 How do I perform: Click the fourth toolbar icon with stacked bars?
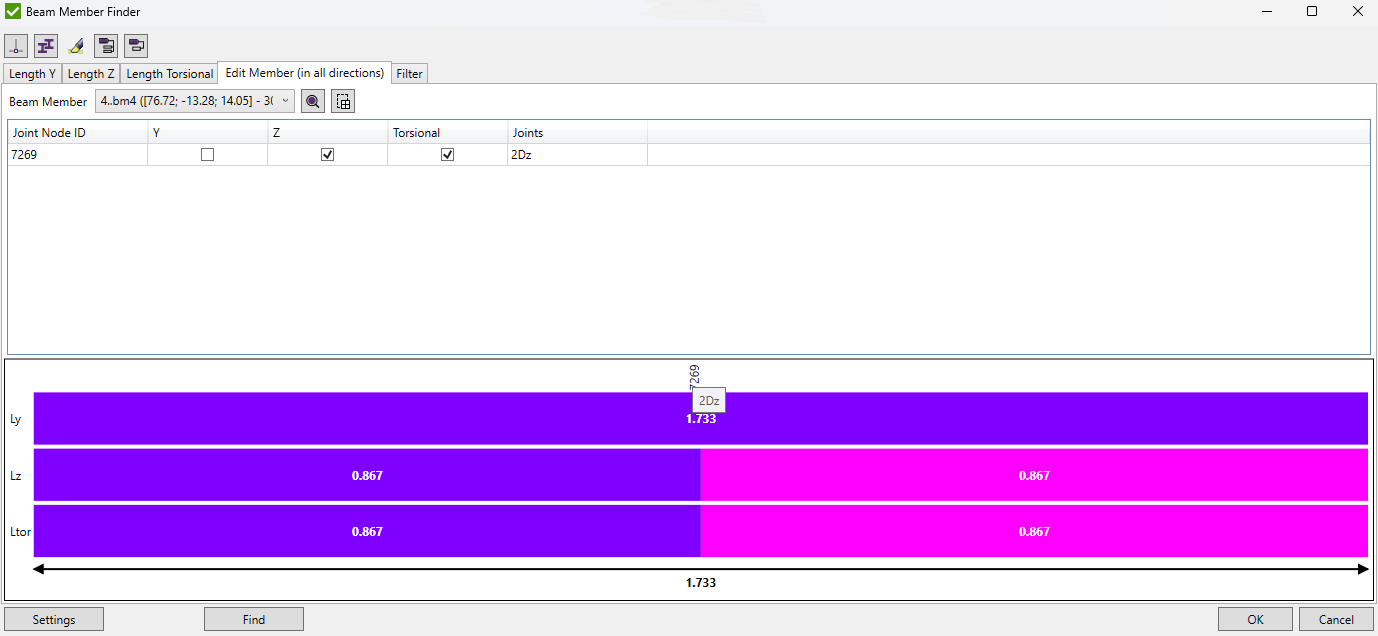pos(106,46)
